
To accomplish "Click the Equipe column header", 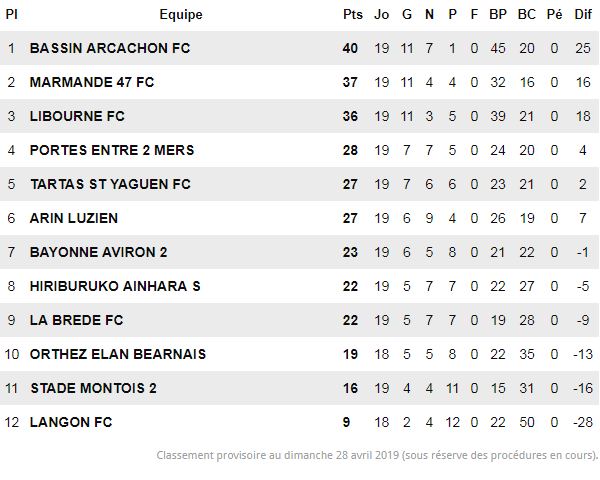I will (181, 15).
